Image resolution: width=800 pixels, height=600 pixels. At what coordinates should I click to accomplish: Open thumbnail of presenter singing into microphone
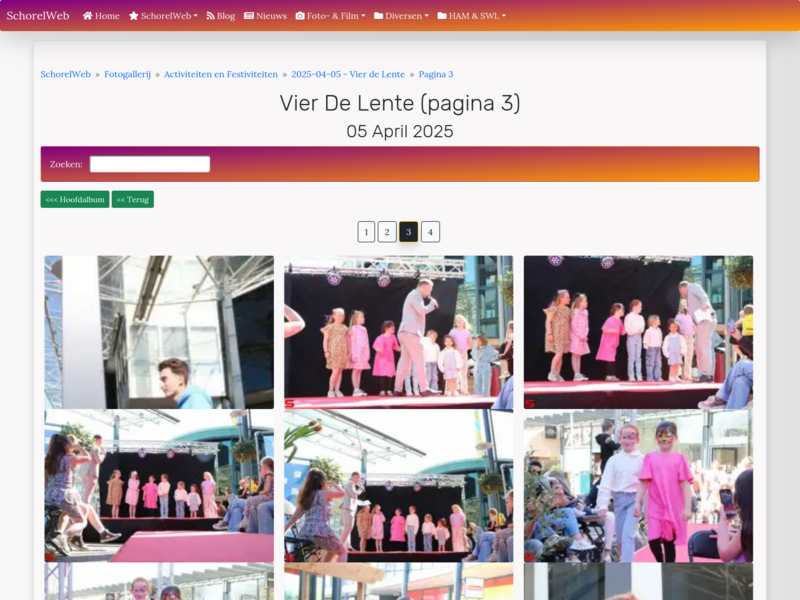tap(398, 332)
